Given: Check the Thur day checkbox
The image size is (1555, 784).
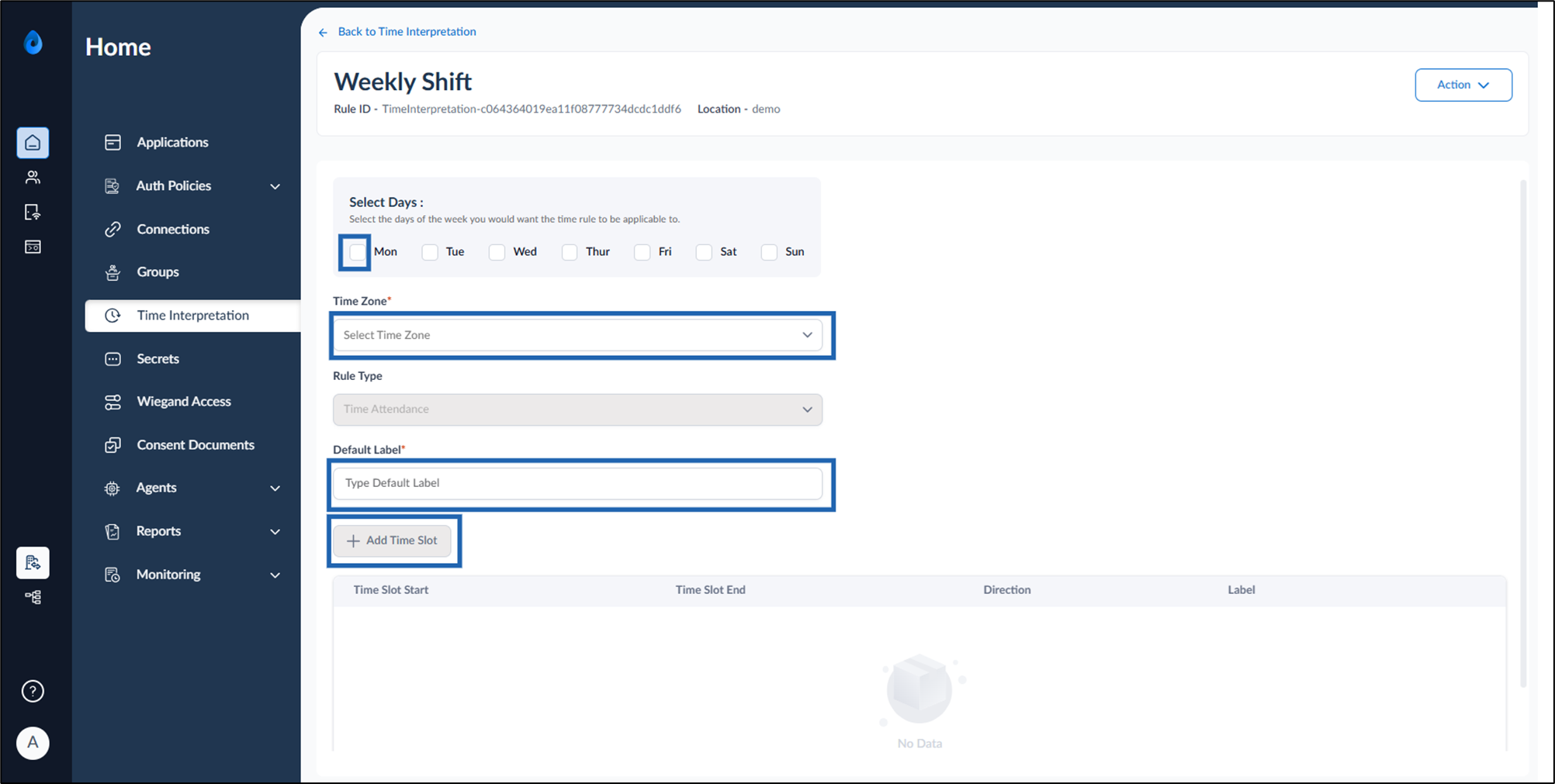Looking at the screenshot, I should 570,252.
